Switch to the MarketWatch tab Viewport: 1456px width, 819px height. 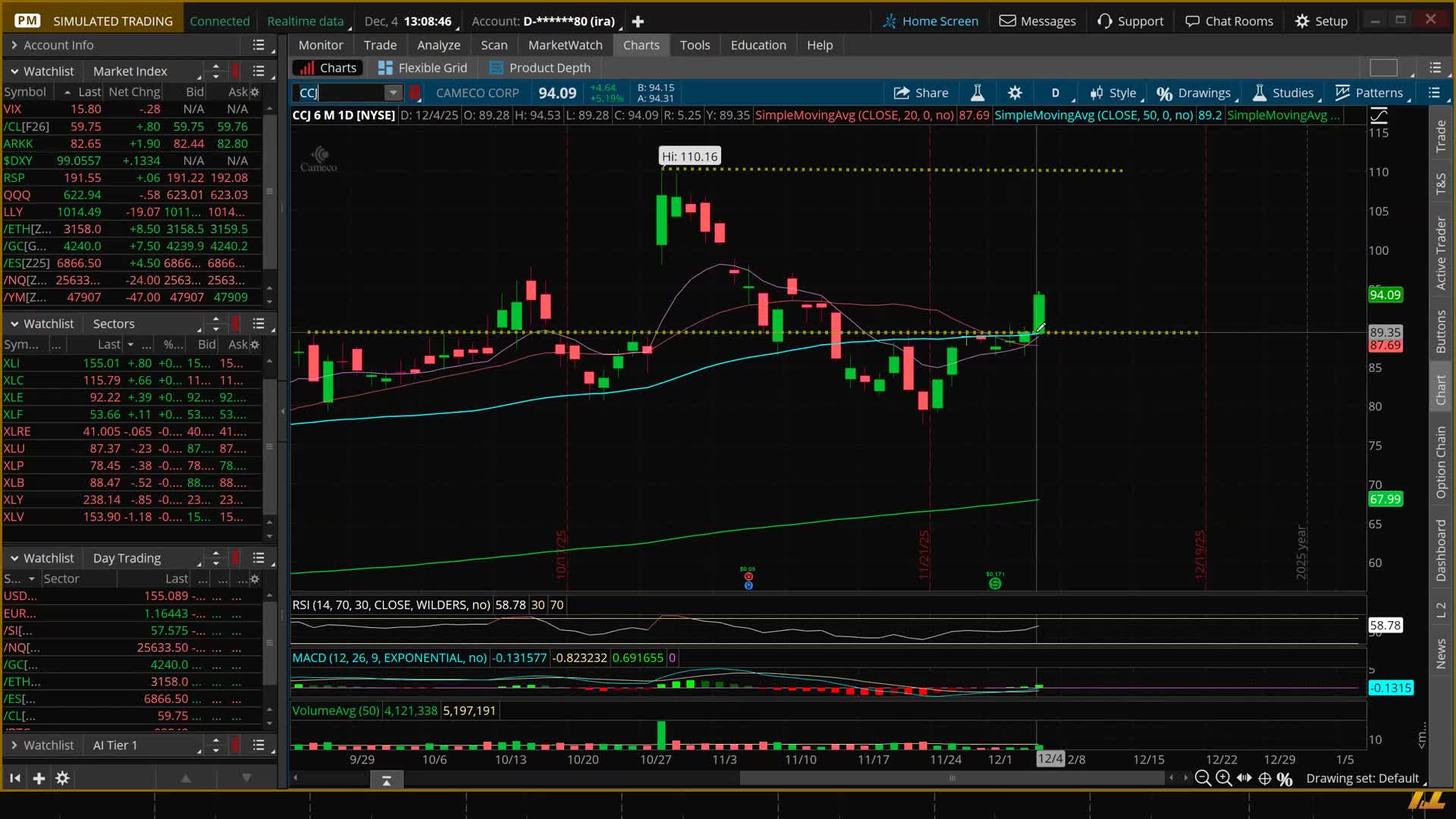click(x=565, y=45)
